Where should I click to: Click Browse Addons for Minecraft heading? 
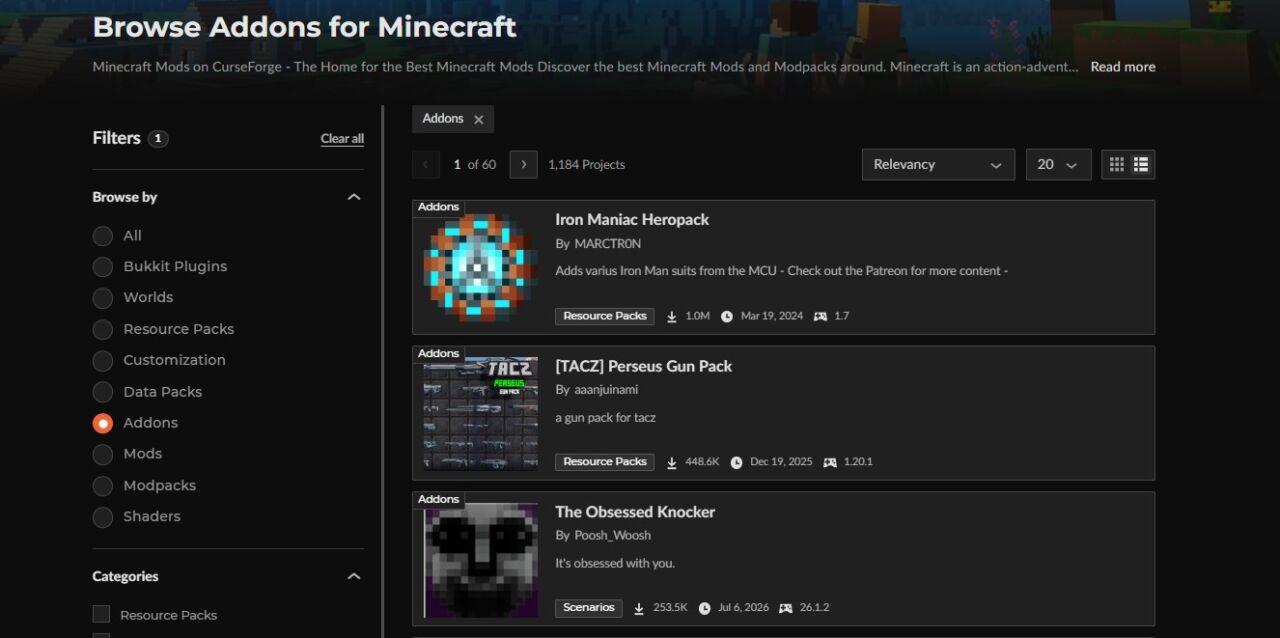(x=304, y=27)
